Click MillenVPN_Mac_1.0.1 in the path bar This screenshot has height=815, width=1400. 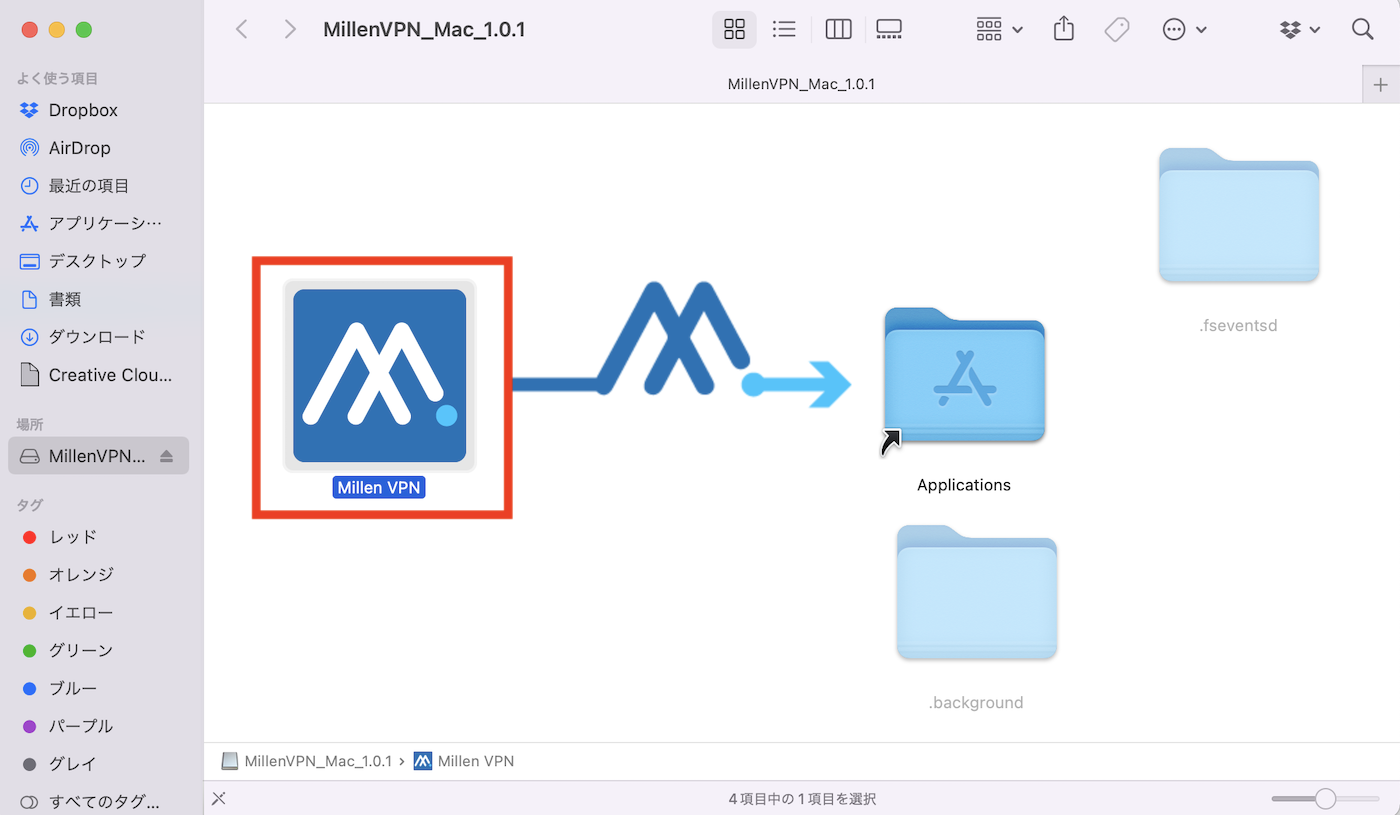[x=307, y=761]
